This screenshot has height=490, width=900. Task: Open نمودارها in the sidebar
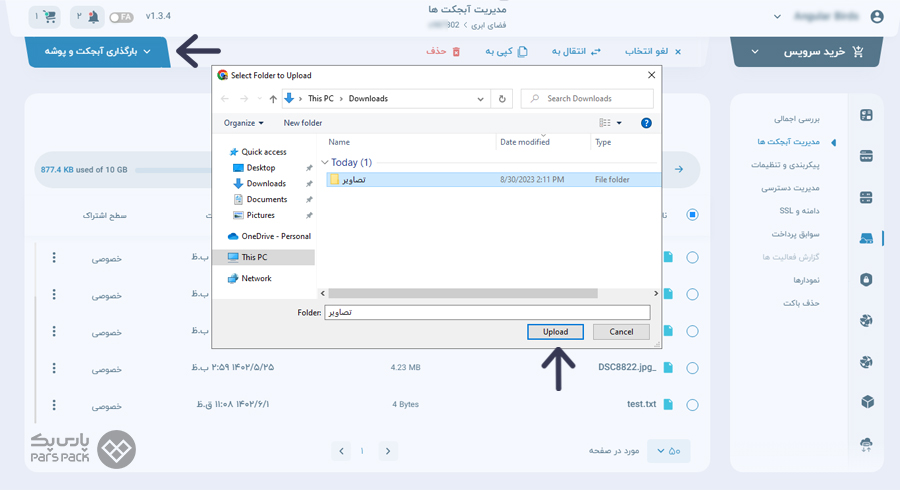(x=806, y=279)
